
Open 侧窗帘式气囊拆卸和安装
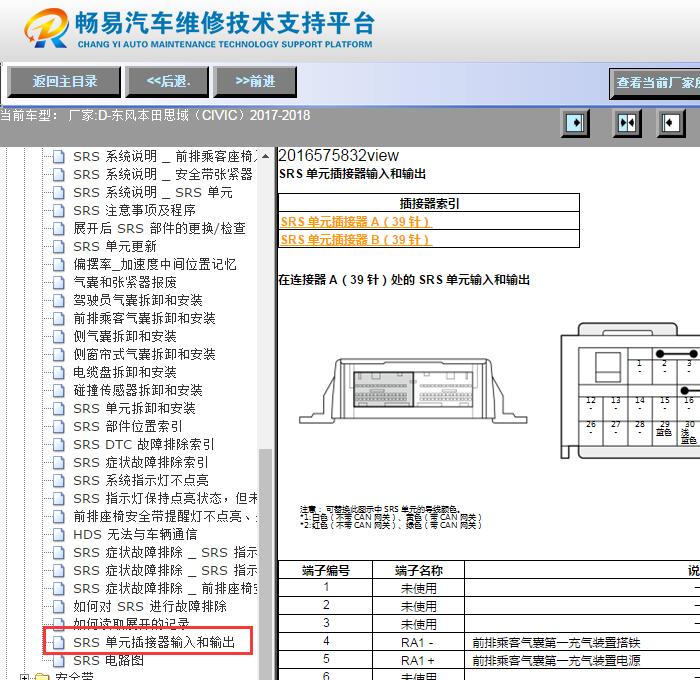tap(144, 354)
